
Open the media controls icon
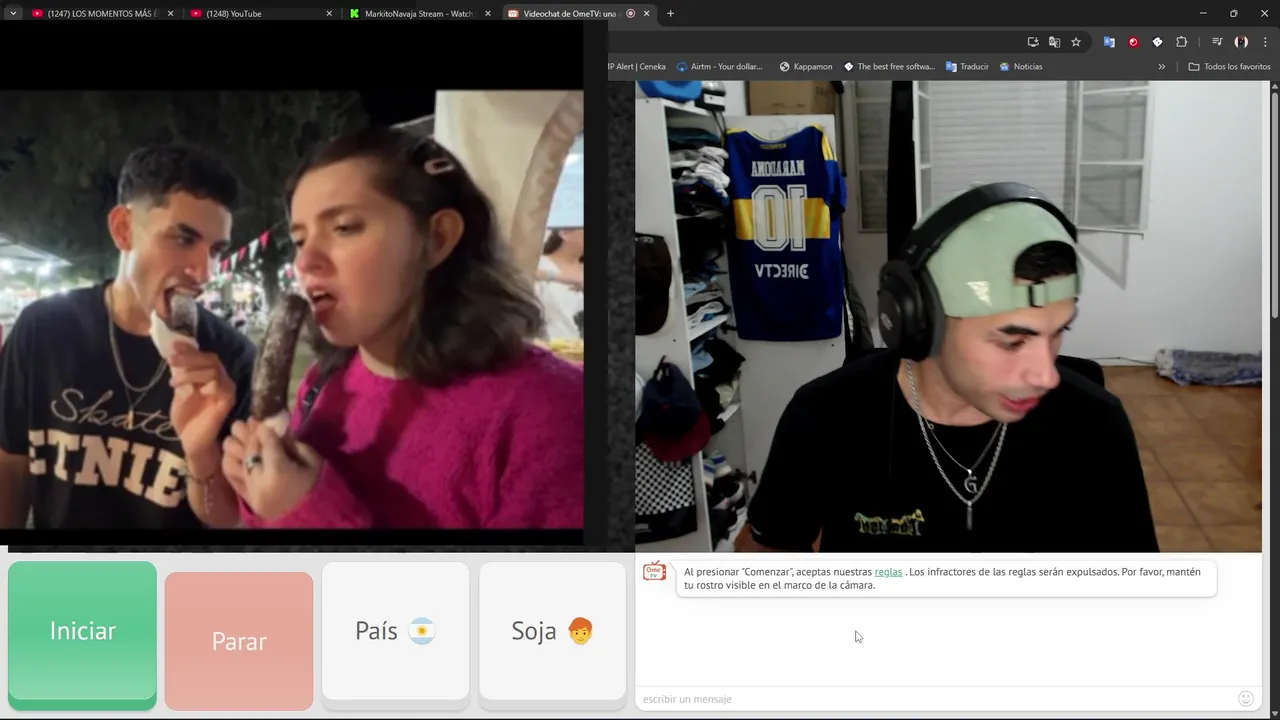pyautogui.click(x=1217, y=42)
